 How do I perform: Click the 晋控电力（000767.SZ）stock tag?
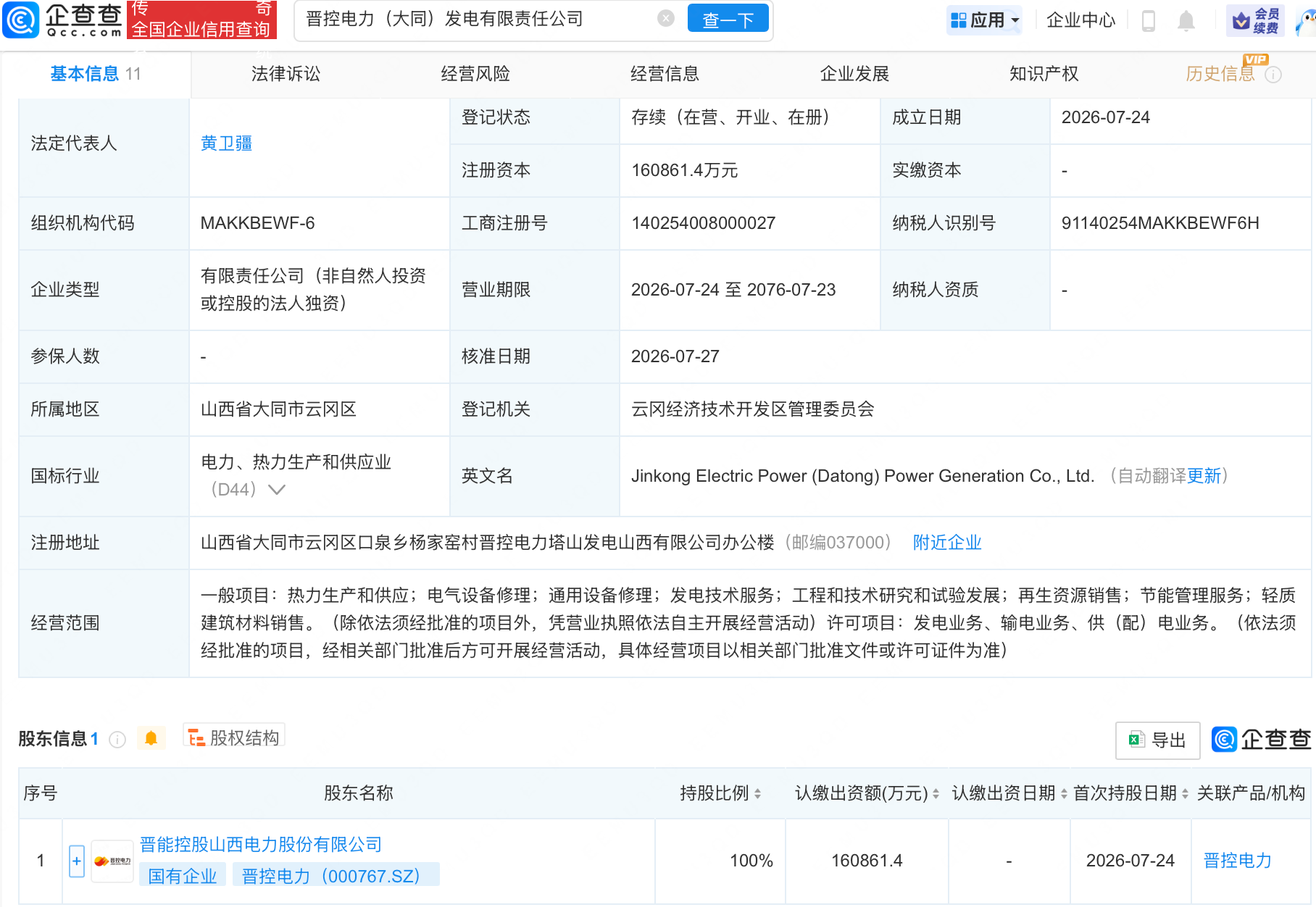pyautogui.click(x=335, y=877)
